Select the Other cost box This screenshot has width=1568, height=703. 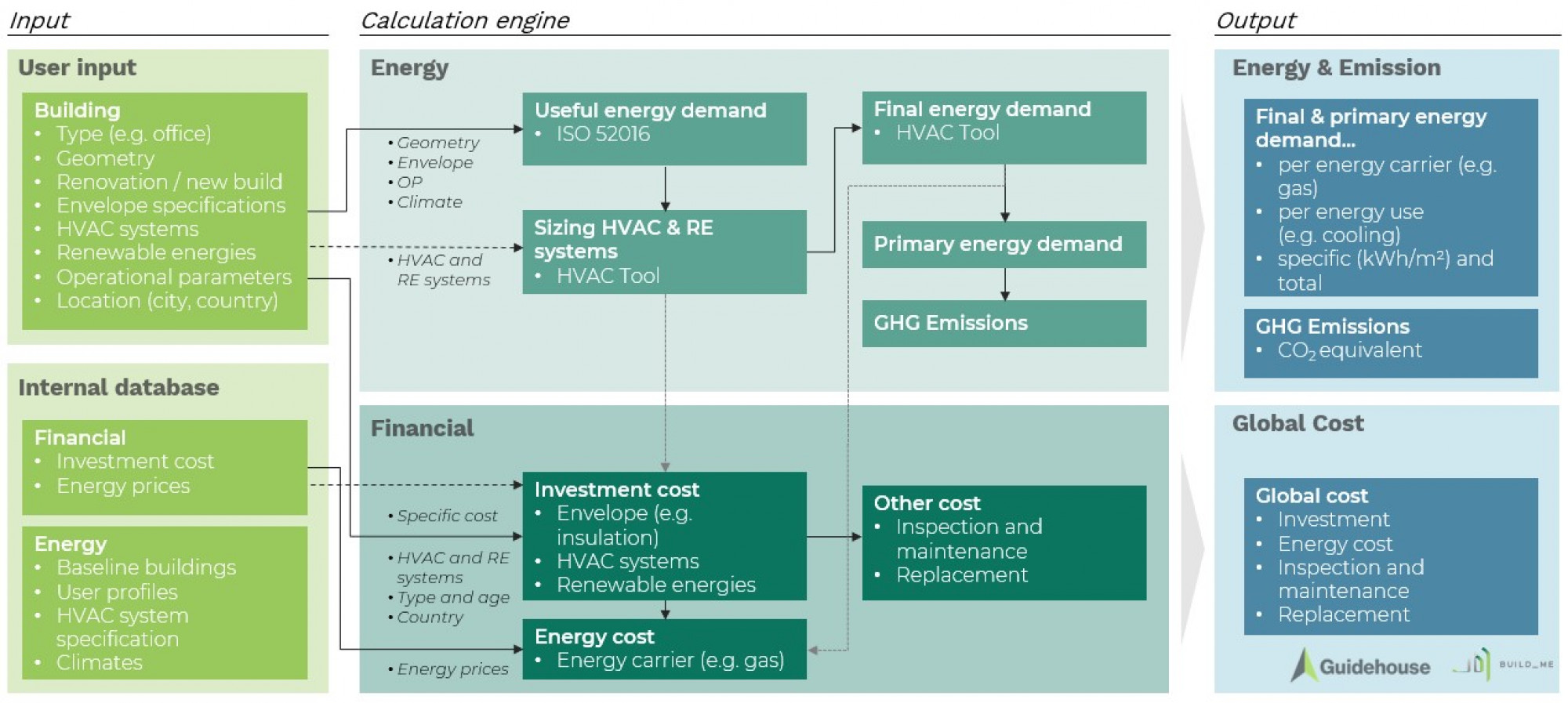pos(1004,542)
